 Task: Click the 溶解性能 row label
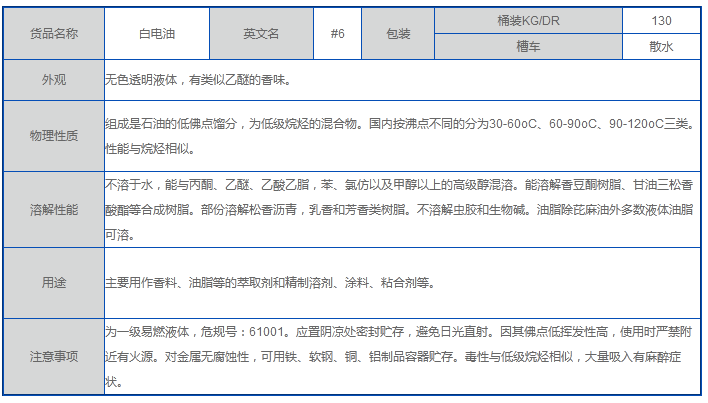(54, 209)
